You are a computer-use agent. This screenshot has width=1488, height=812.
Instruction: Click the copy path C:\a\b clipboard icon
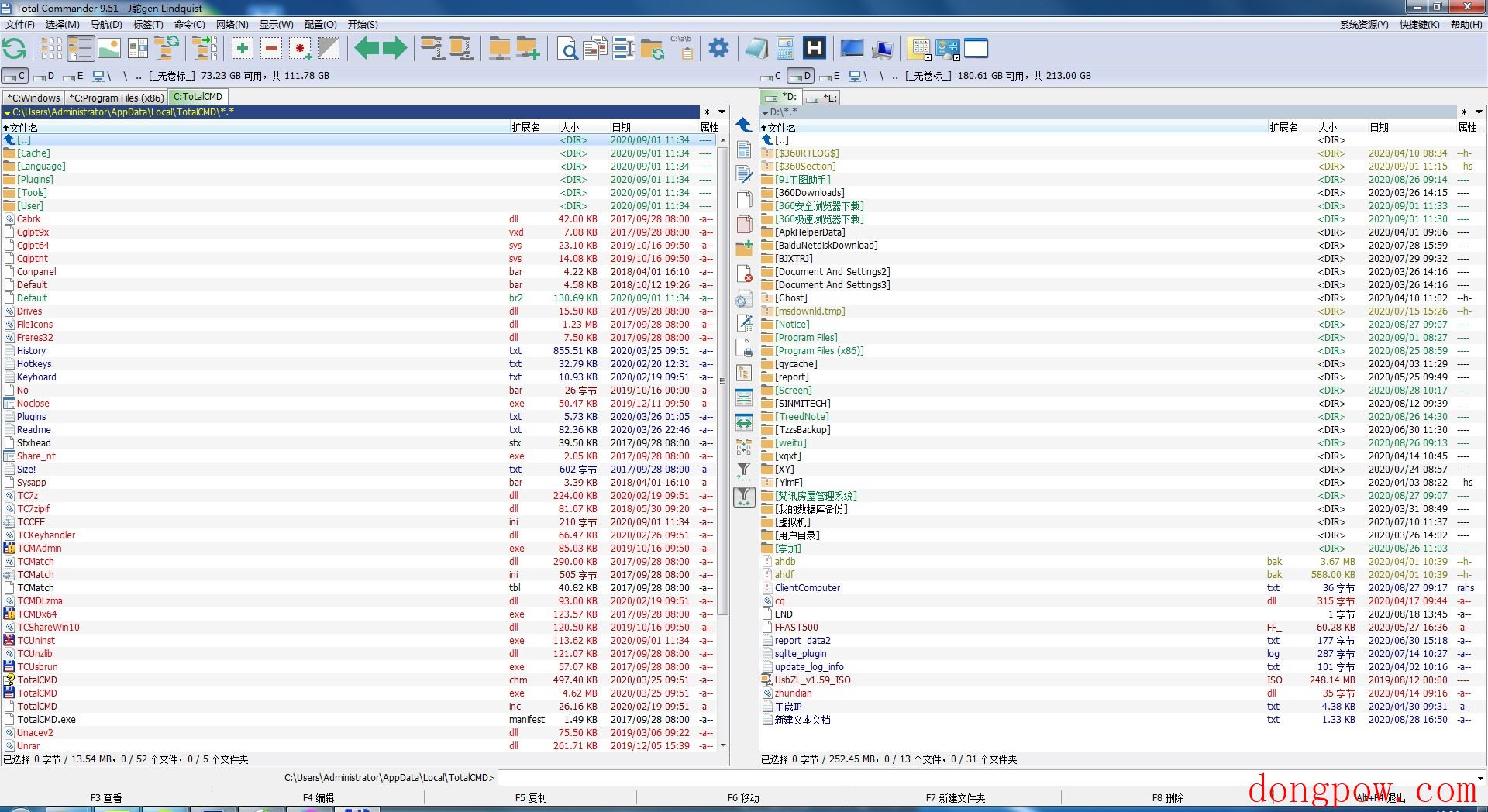[684, 49]
